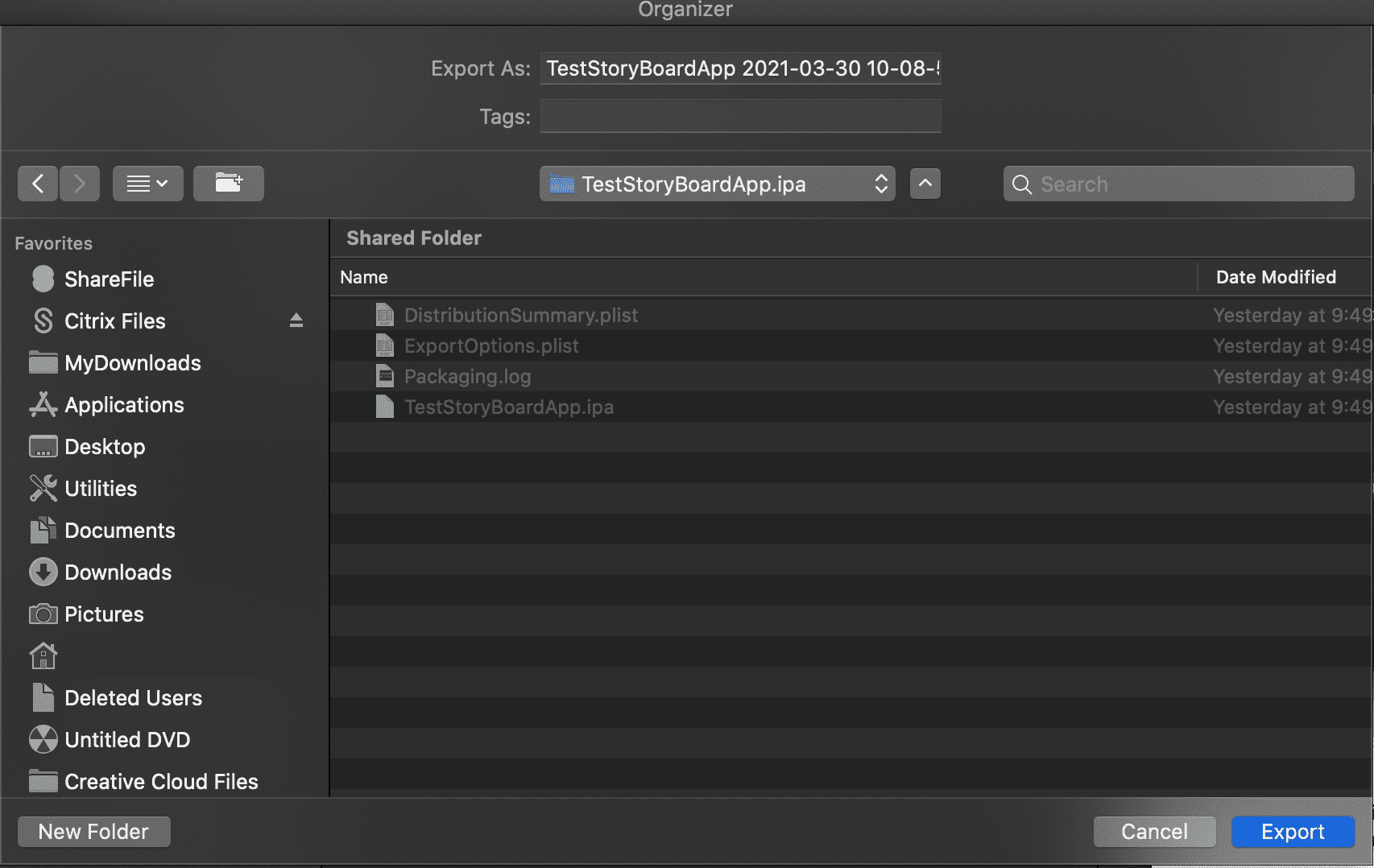
Task: Sort files by Date Modified column
Action: pyautogui.click(x=1276, y=277)
